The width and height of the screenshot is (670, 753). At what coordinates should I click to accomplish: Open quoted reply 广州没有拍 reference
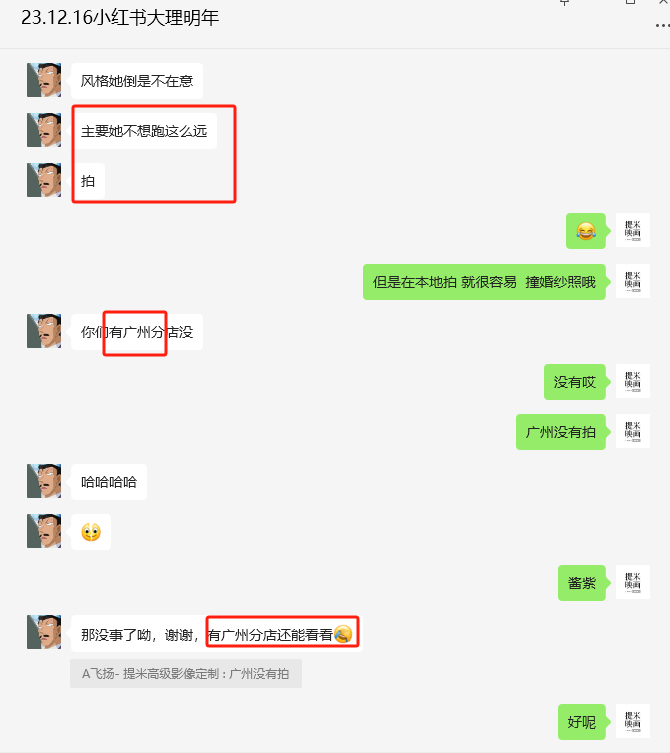186,674
